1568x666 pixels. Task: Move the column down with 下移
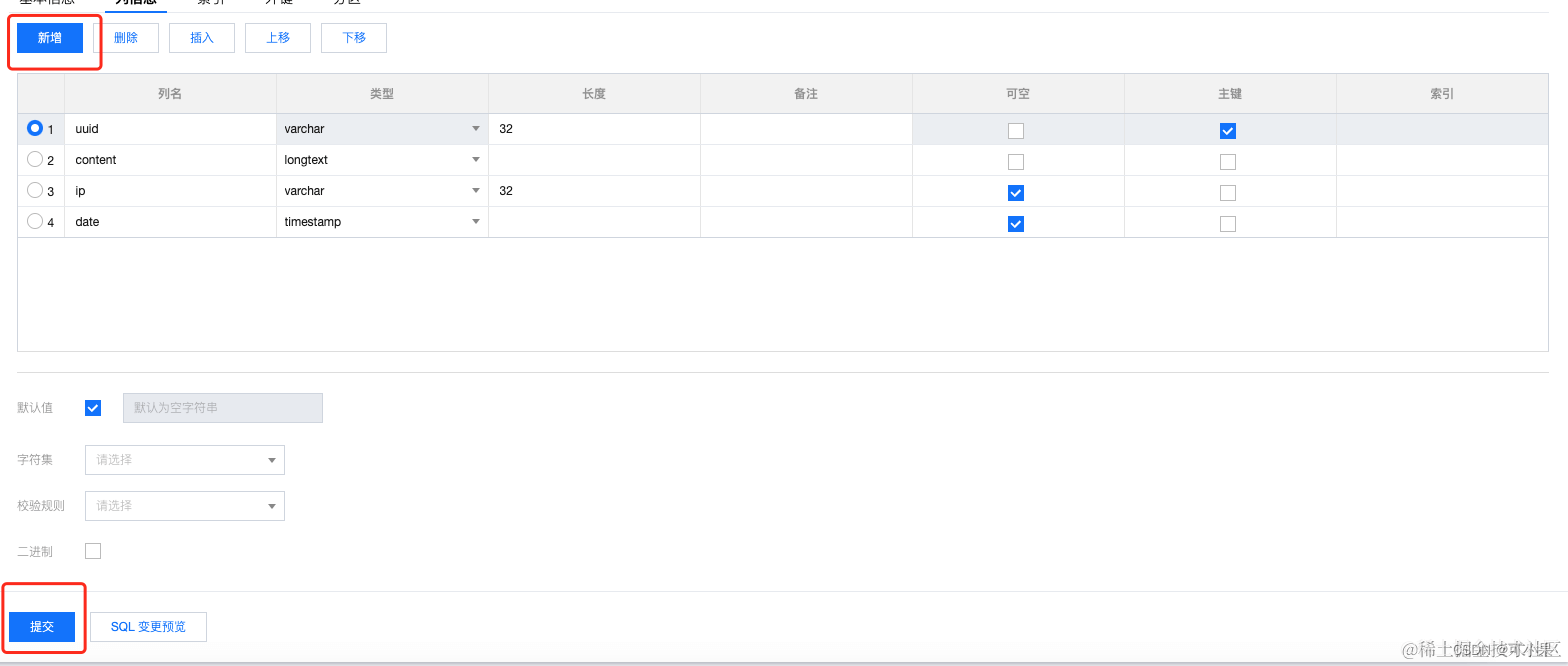point(354,38)
